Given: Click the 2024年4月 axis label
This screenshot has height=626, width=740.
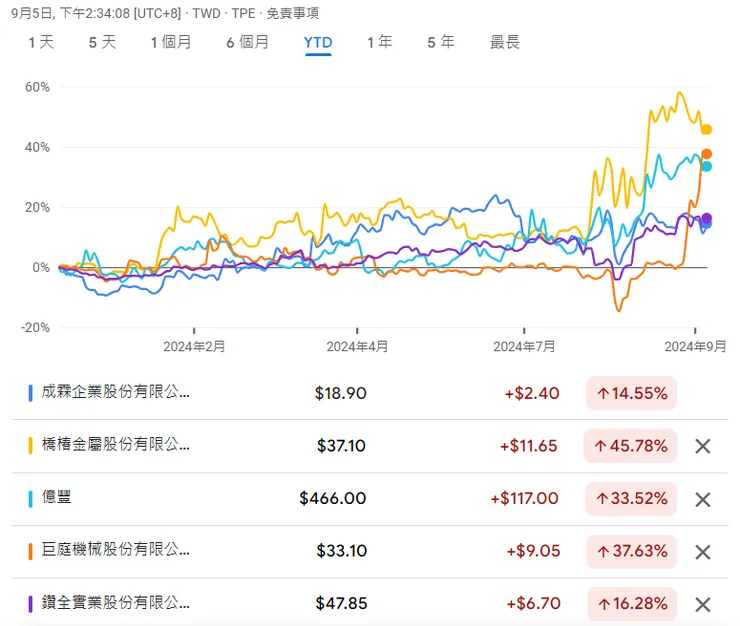Looking at the screenshot, I should (x=357, y=347).
